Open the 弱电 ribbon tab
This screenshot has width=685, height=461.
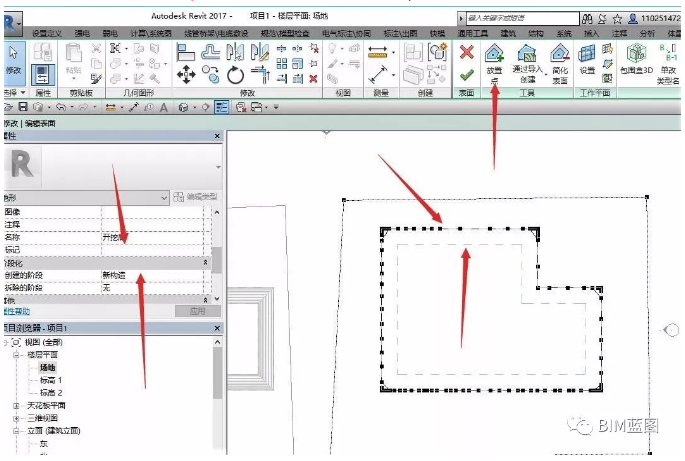(x=110, y=34)
